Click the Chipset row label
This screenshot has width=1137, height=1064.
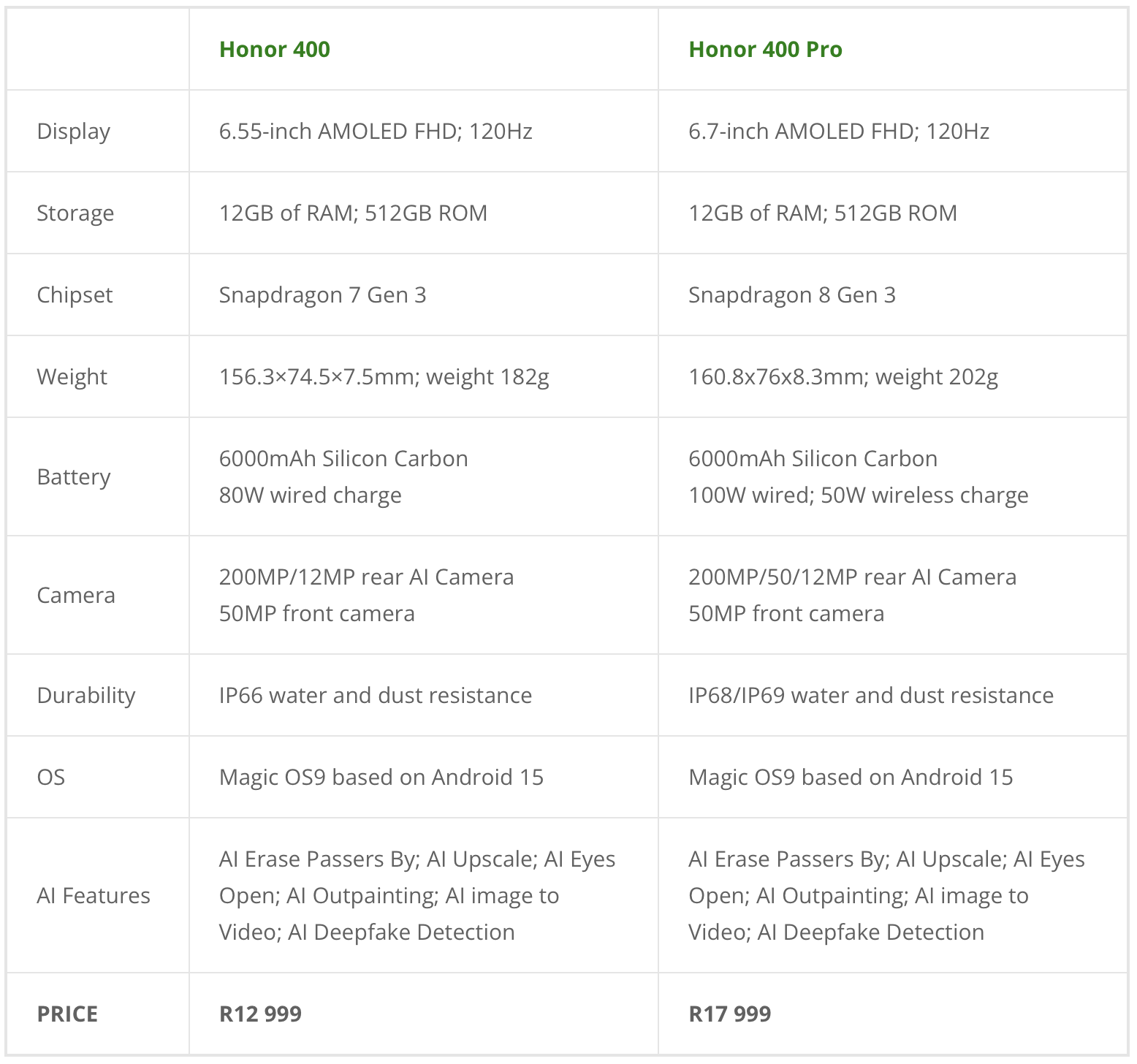coord(75,295)
